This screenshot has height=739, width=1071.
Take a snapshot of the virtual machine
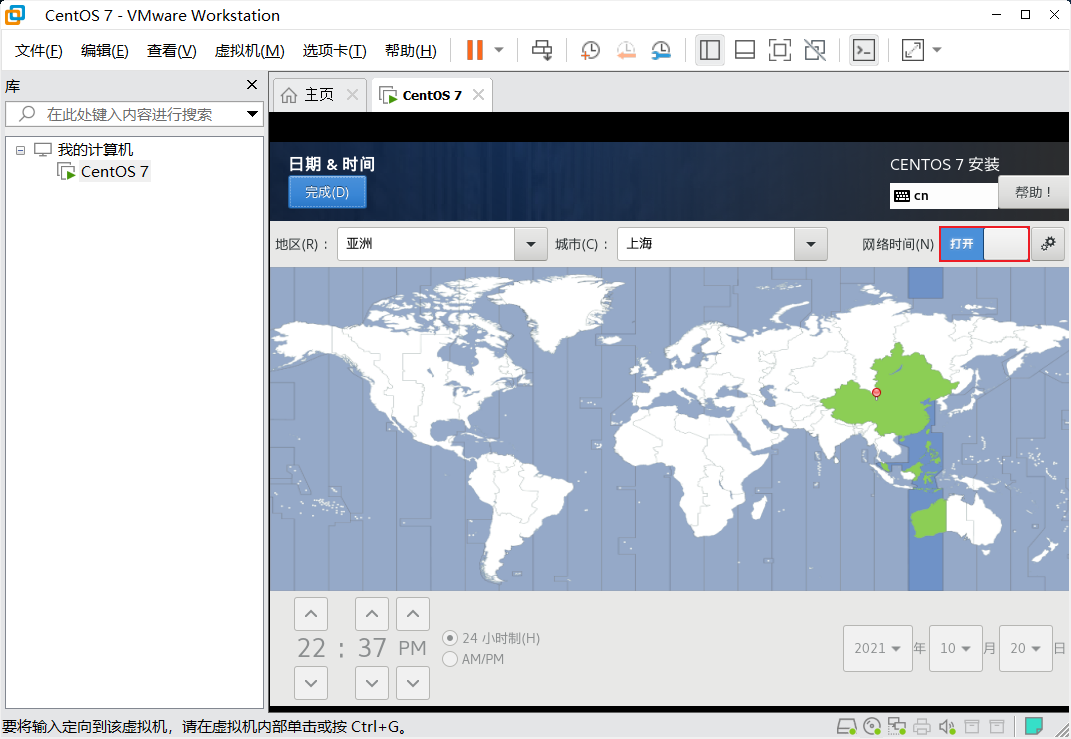[590, 50]
